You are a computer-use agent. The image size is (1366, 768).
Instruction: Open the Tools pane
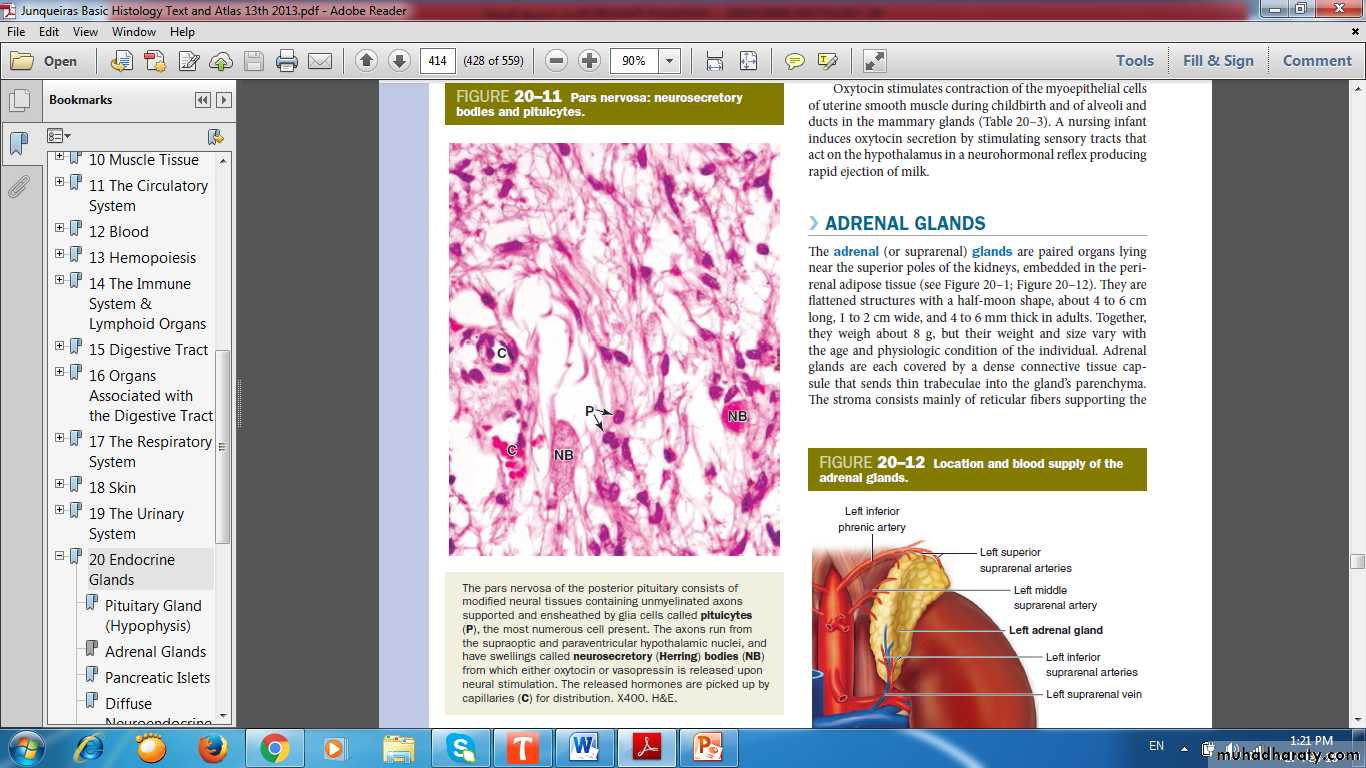coord(1135,61)
